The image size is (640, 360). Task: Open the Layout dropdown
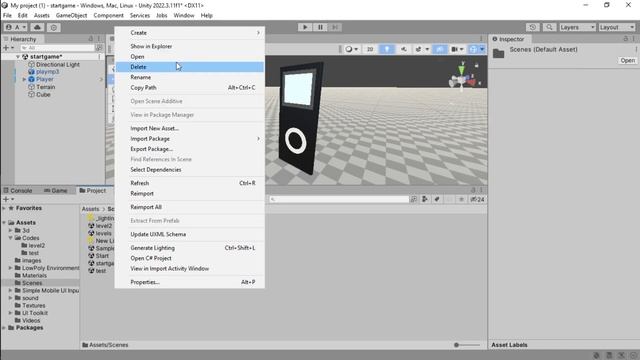(617, 27)
